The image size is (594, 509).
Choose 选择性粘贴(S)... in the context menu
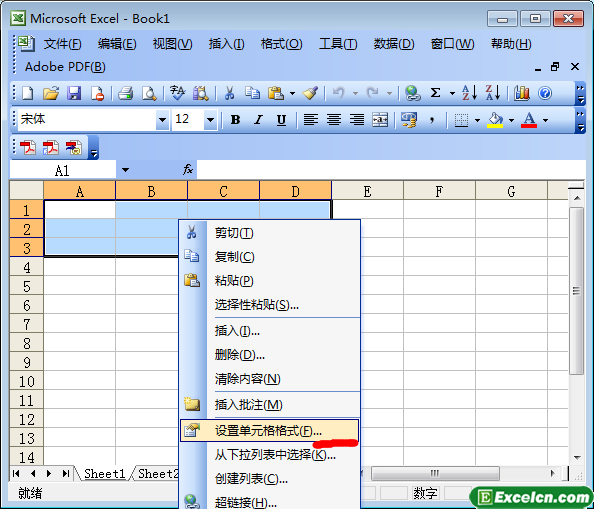269,304
